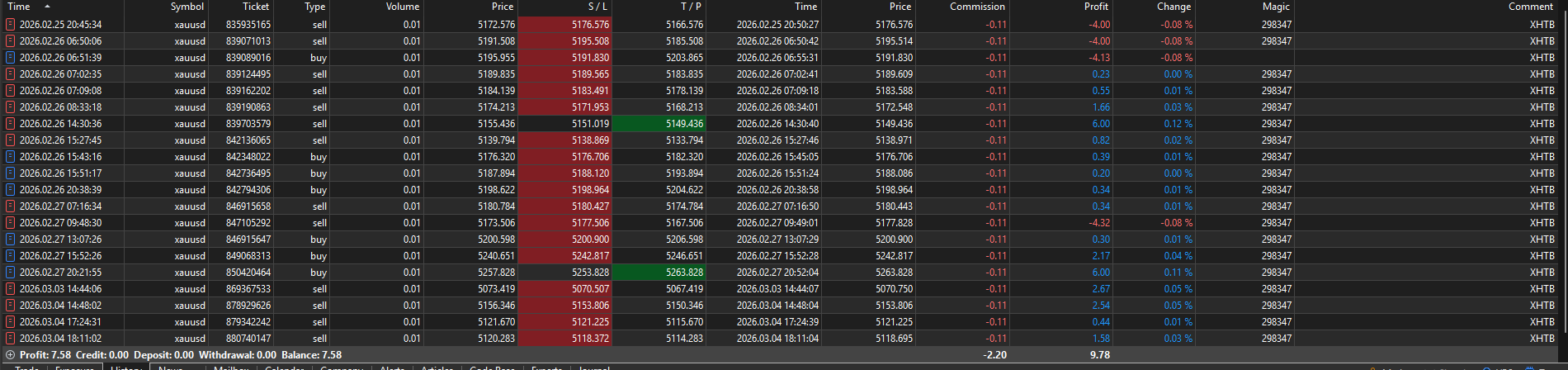Click the red S/L cell 5176.576
1568x370 pixels.
pyautogui.click(x=565, y=25)
